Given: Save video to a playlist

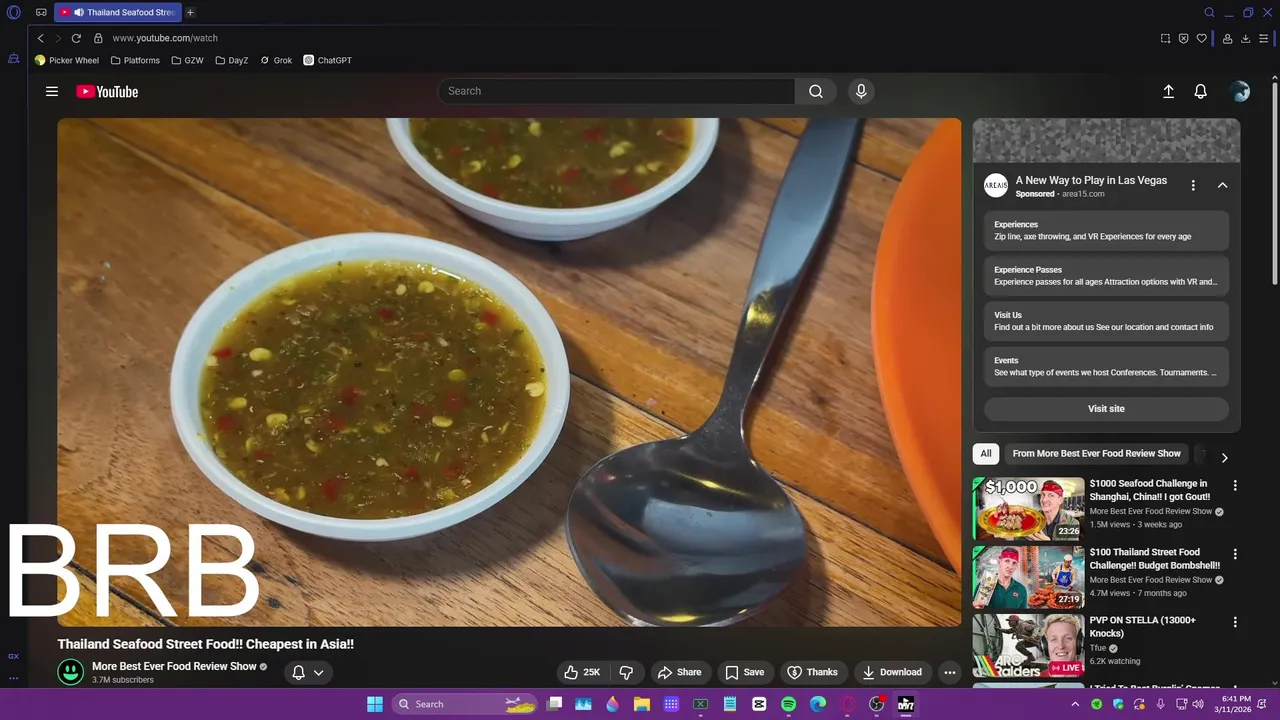Looking at the screenshot, I should click(x=745, y=672).
